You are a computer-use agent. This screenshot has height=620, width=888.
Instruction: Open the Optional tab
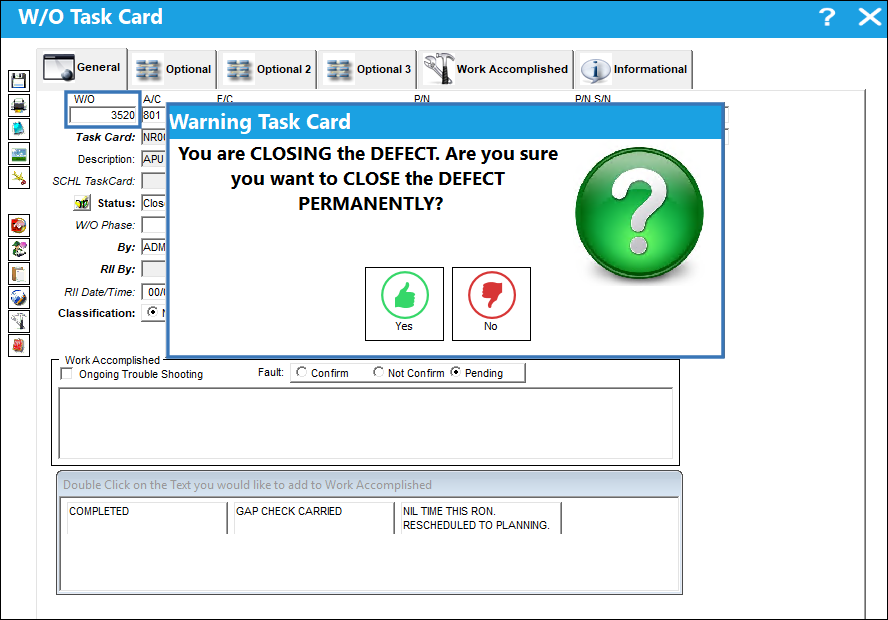click(174, 69)
